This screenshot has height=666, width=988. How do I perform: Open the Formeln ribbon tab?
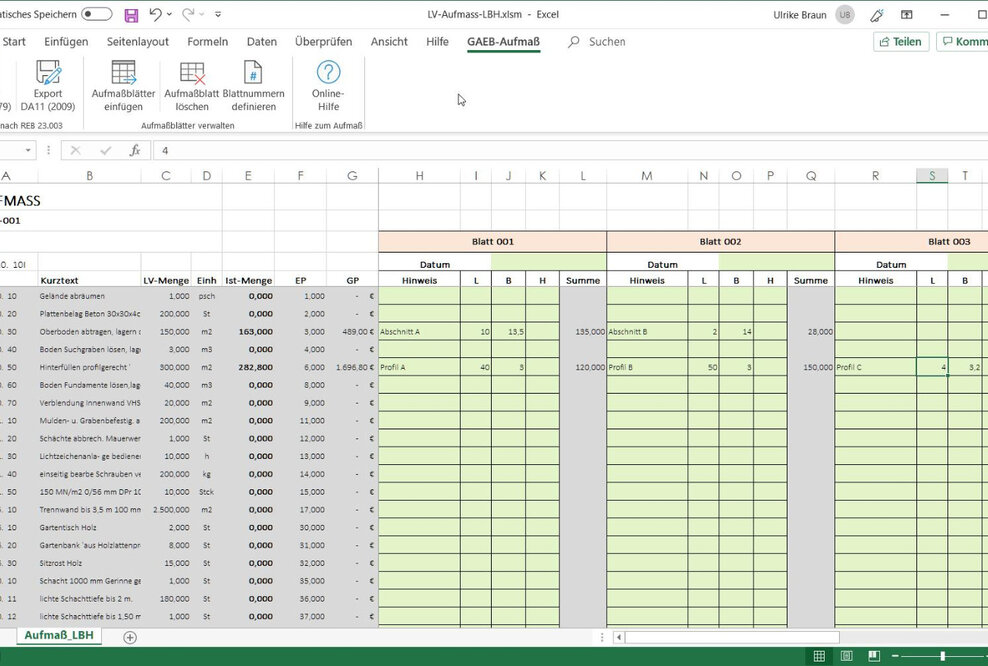pyautogui.click(x=208, y=42)
